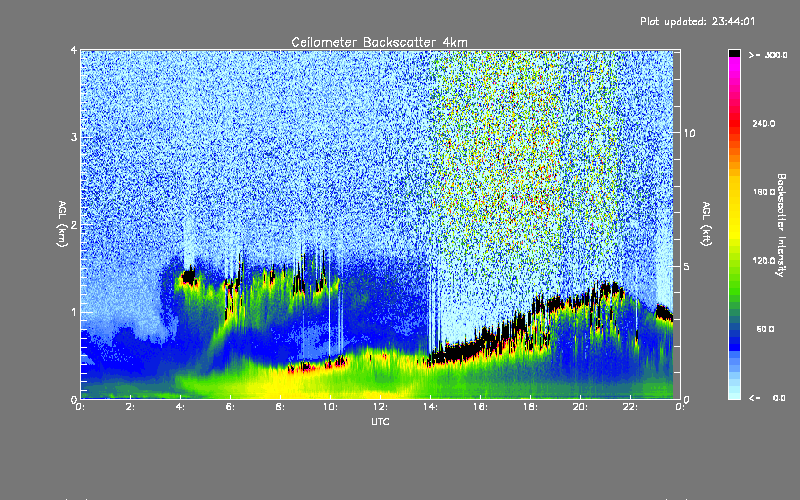Click the 'UTC' x-axis label
The width and height of the screenshot is (800, 500).
[380, 421]
